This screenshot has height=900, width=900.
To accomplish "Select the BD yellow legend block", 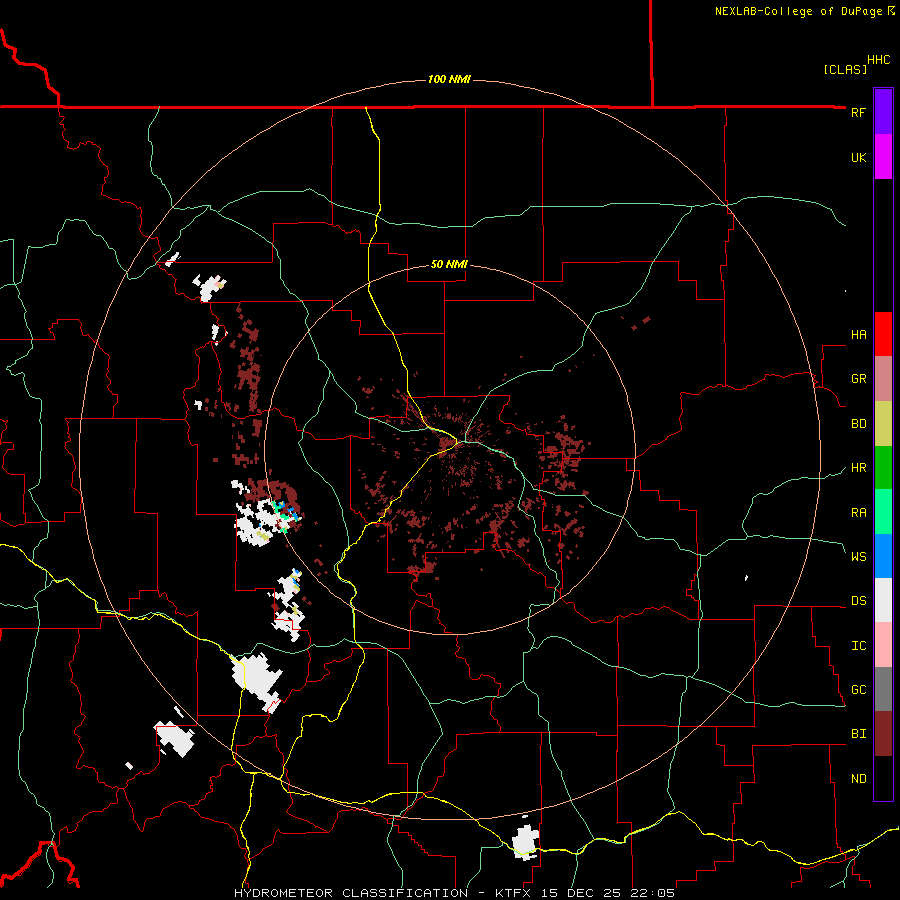I will pyautogui.click(x=883, y=424).
